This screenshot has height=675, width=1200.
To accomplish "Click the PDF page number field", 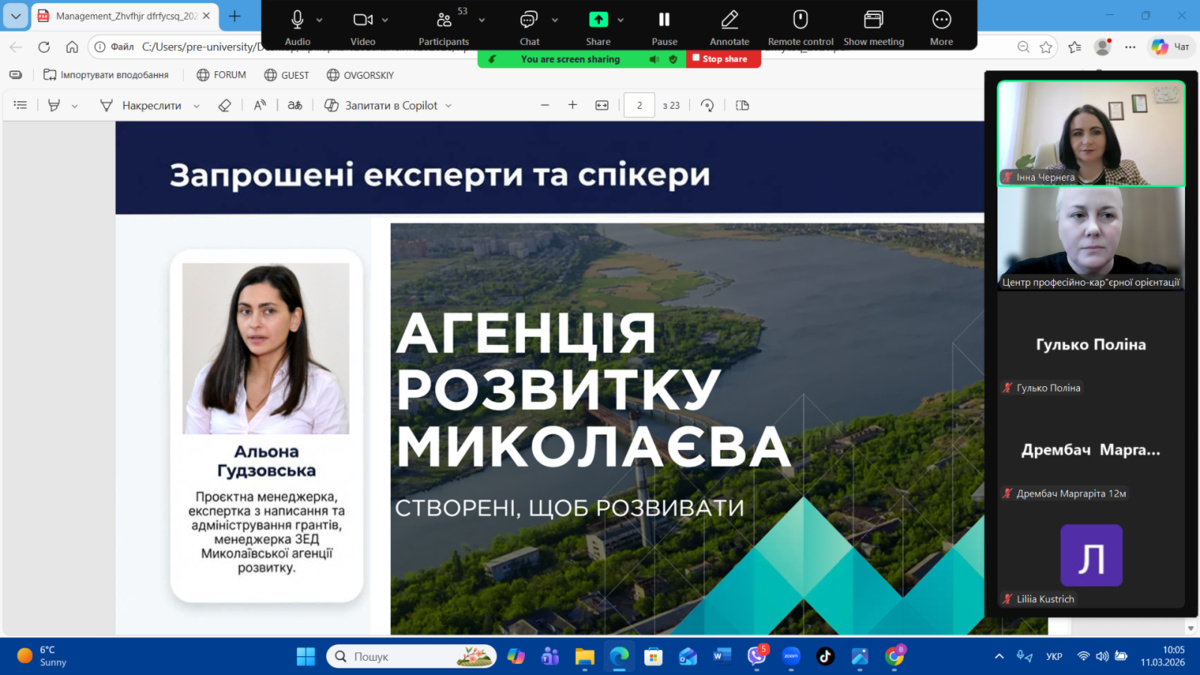I will (x=639, y=105).
